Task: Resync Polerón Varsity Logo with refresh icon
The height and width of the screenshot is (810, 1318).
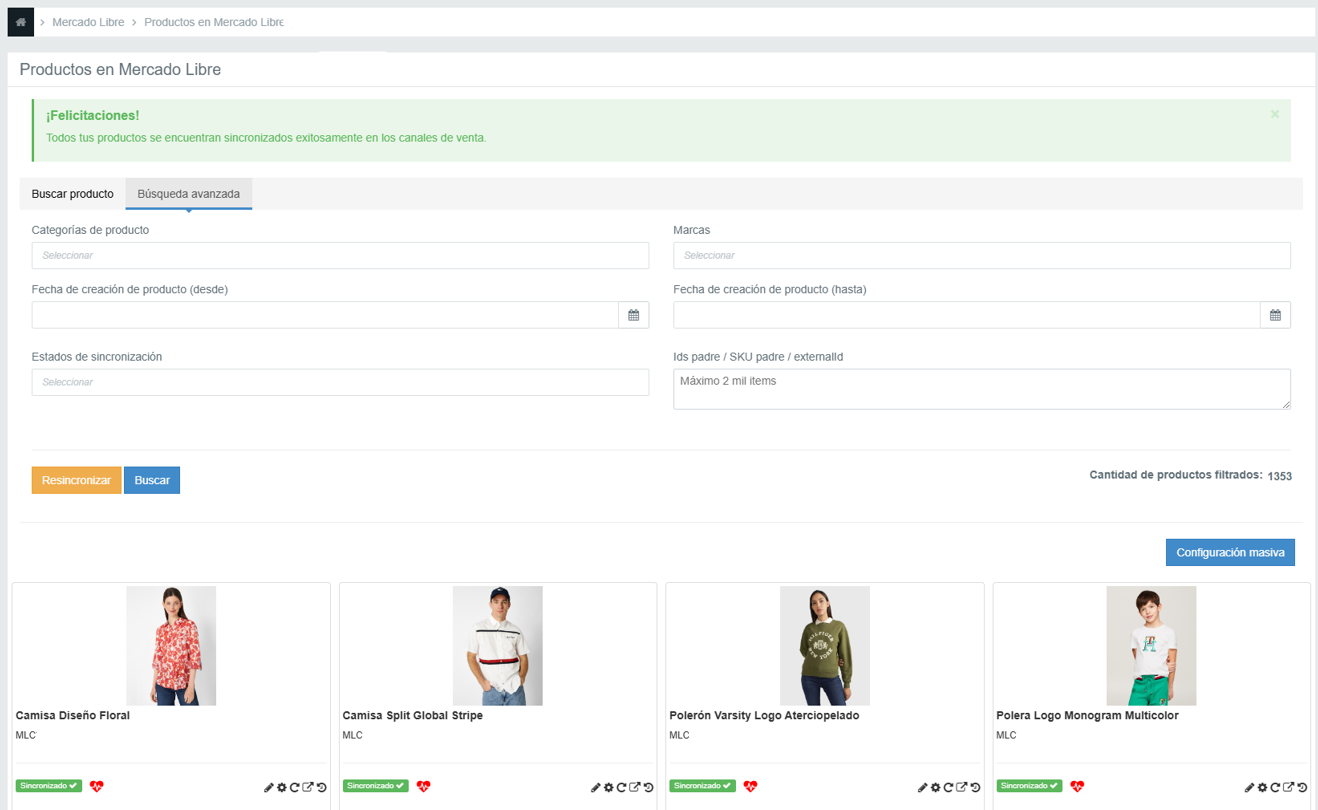Action: coord(949,788)
